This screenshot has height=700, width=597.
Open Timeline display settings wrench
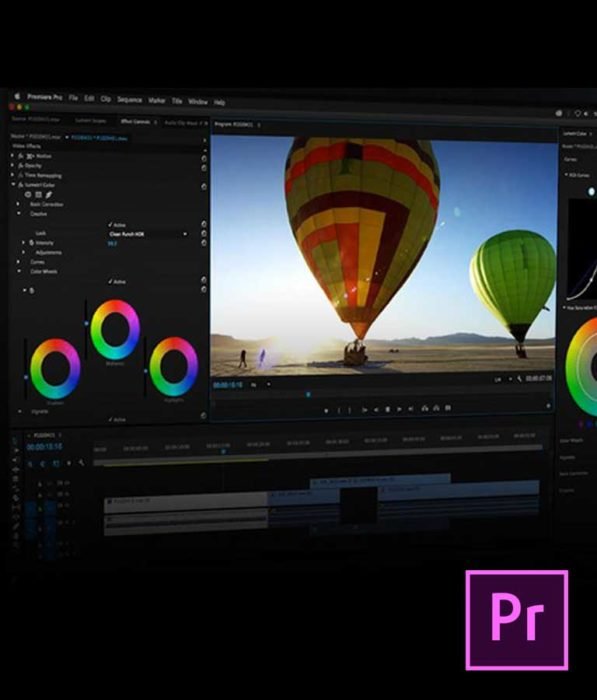(x=81, y=463)
